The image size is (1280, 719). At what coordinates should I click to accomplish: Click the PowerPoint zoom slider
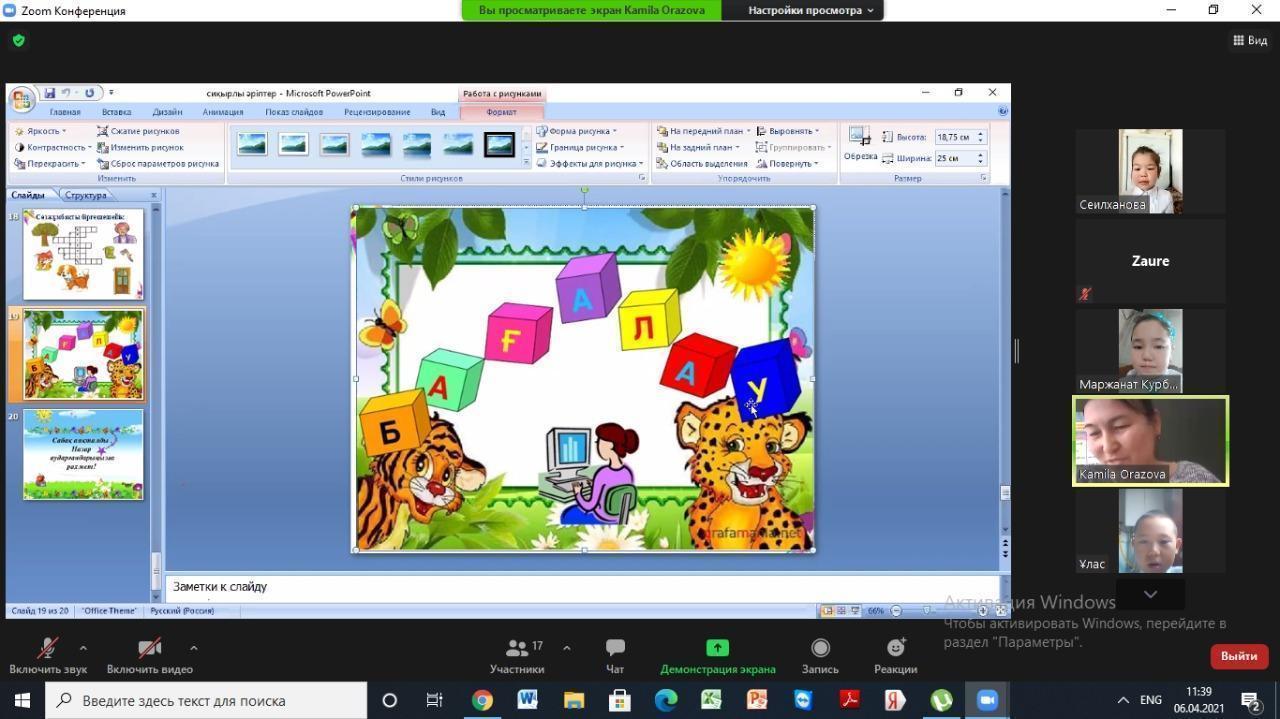pyautogui.click(x=940, y=611)
